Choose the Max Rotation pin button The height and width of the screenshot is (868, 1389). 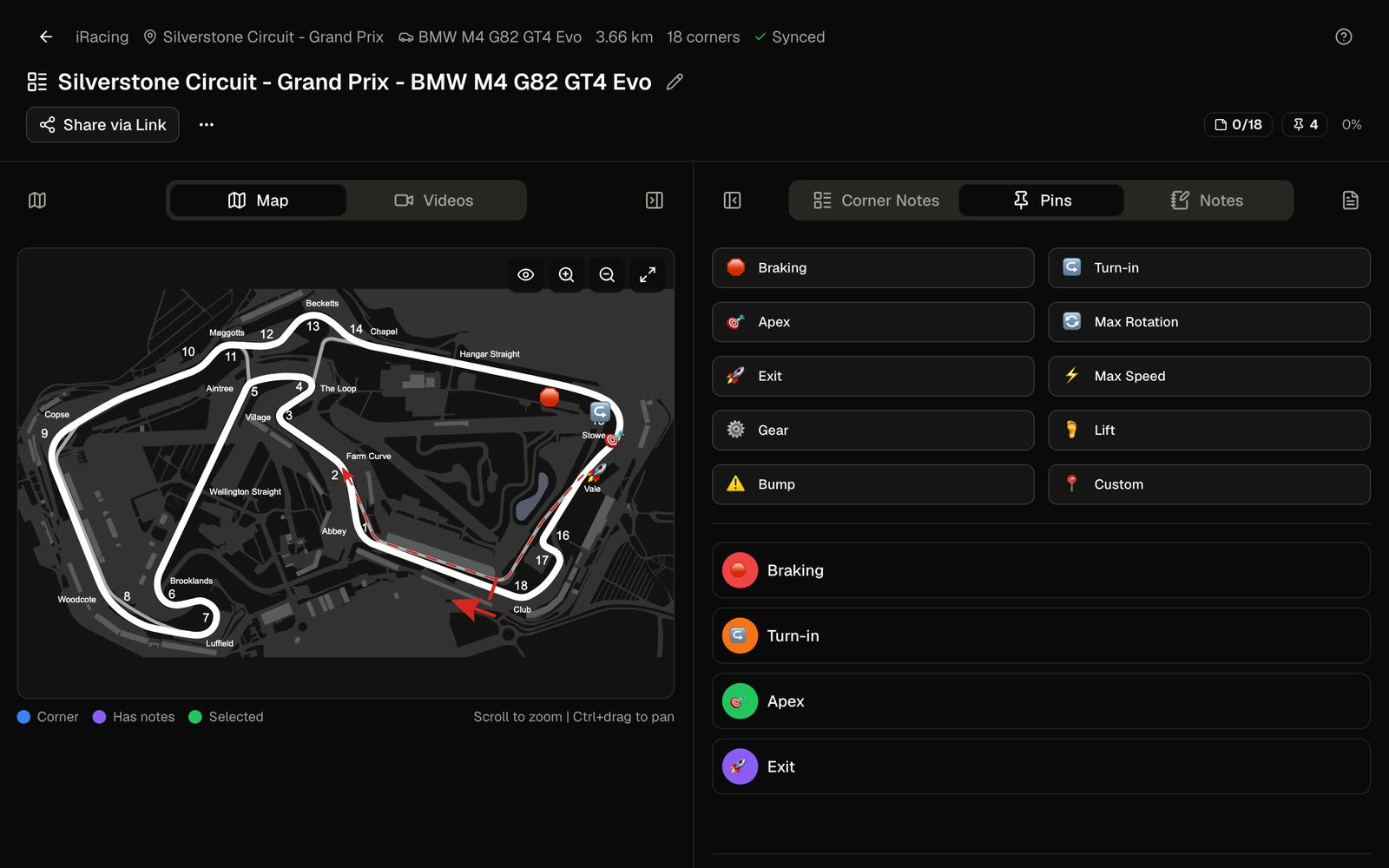click(x=1208, y=322)
